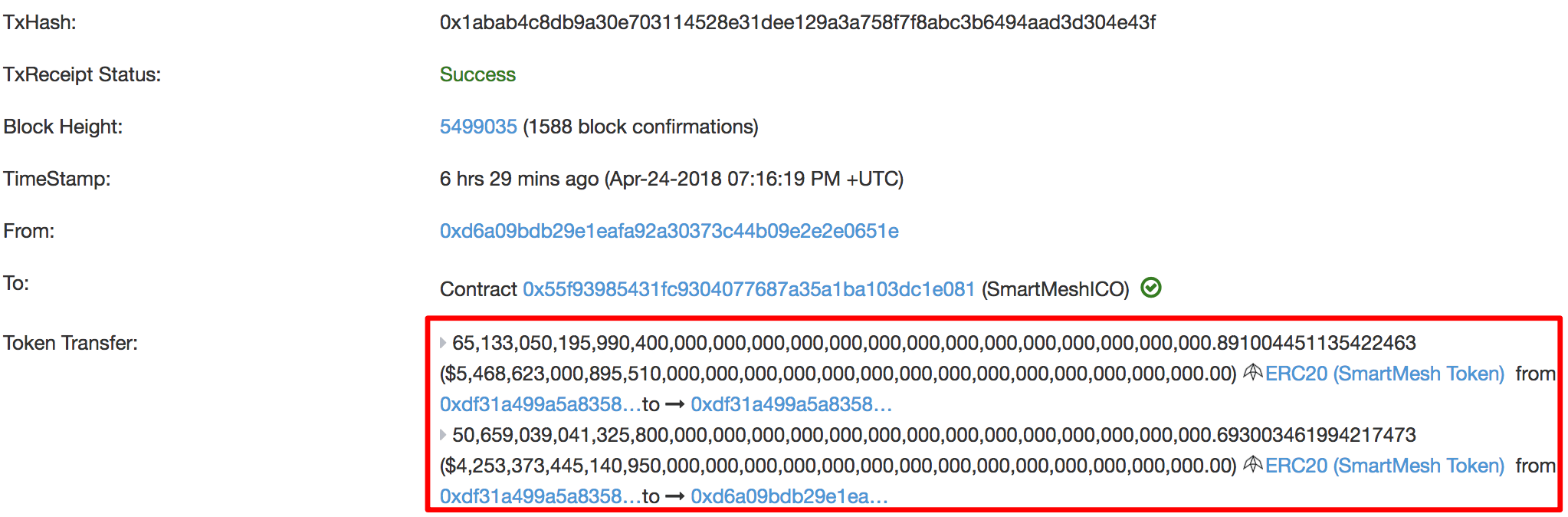Click the 1588 block confirmations text
Image resolution: width=1568 pixels, height=517 pixels.
click(641, 127)
